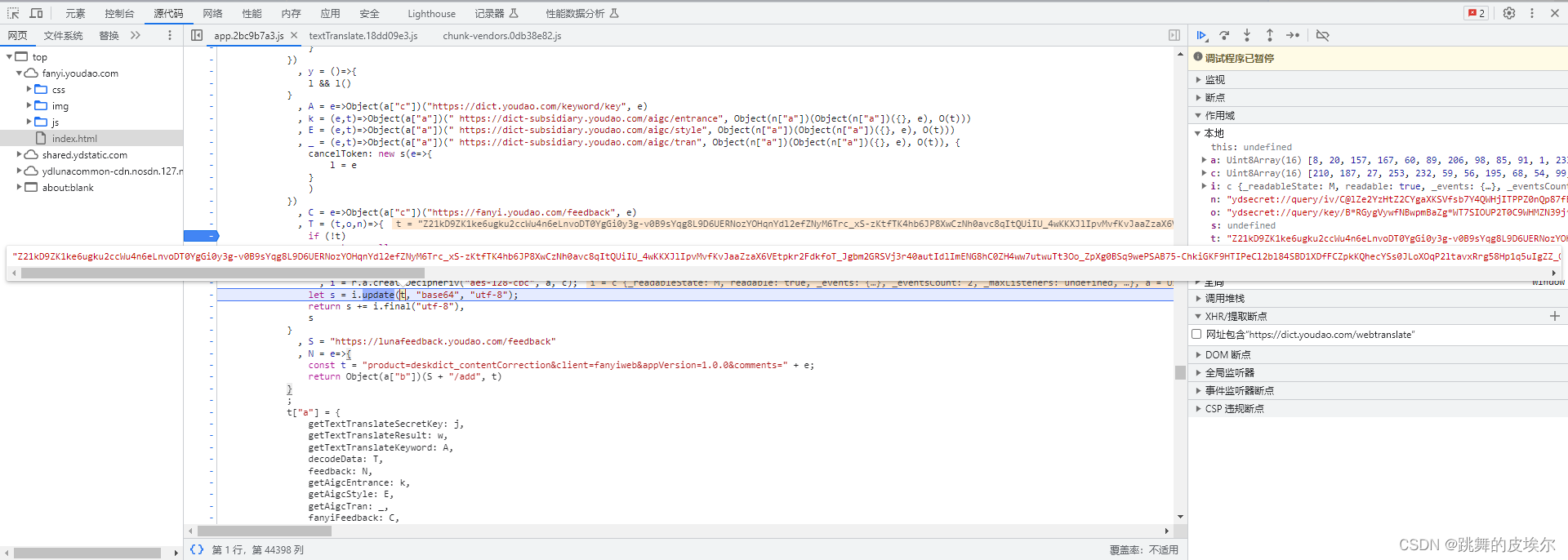Click the code editor vertical scrollbar thumb

coord(1180,372)
